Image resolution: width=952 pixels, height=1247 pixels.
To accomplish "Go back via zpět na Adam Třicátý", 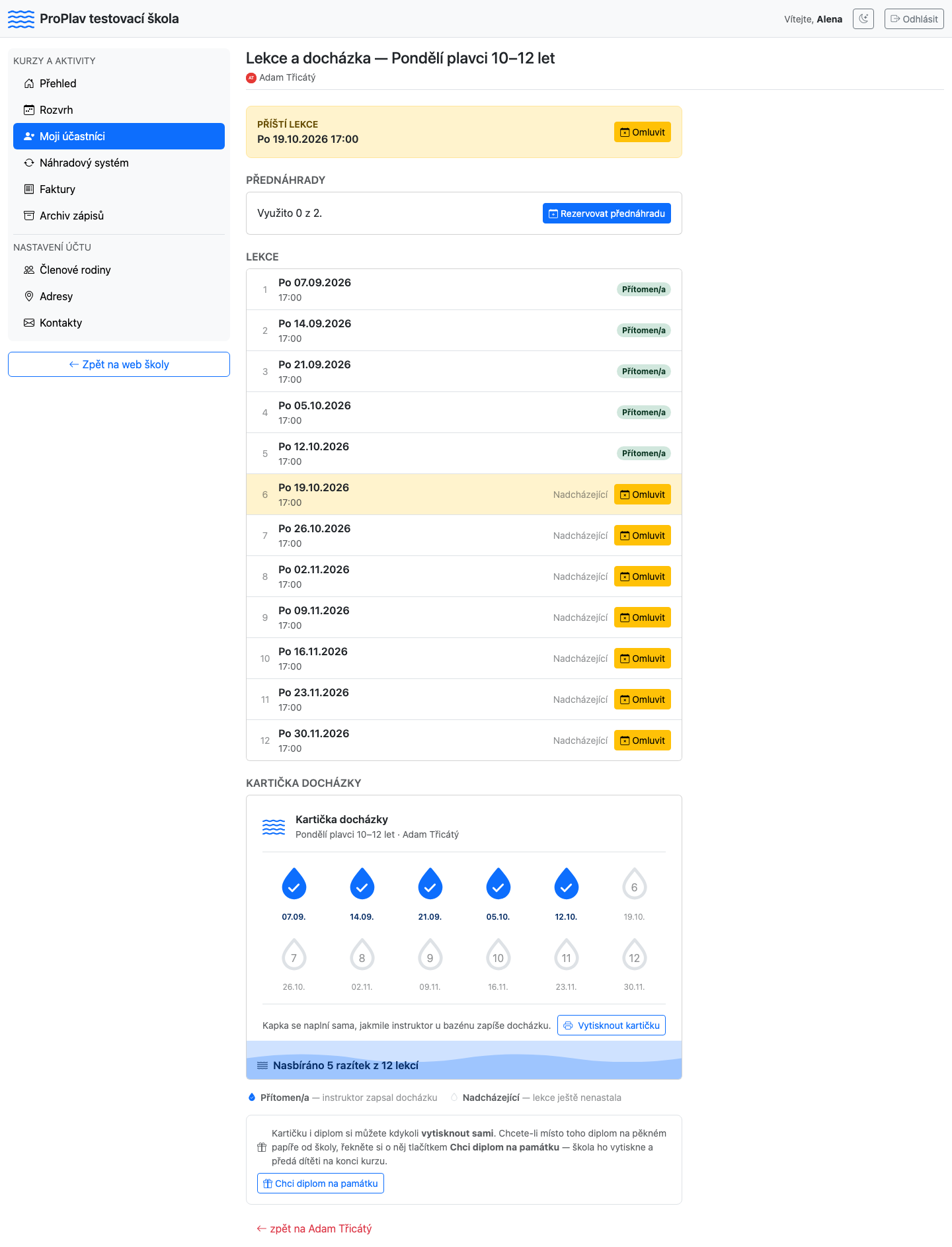I will click(315, 1228).
